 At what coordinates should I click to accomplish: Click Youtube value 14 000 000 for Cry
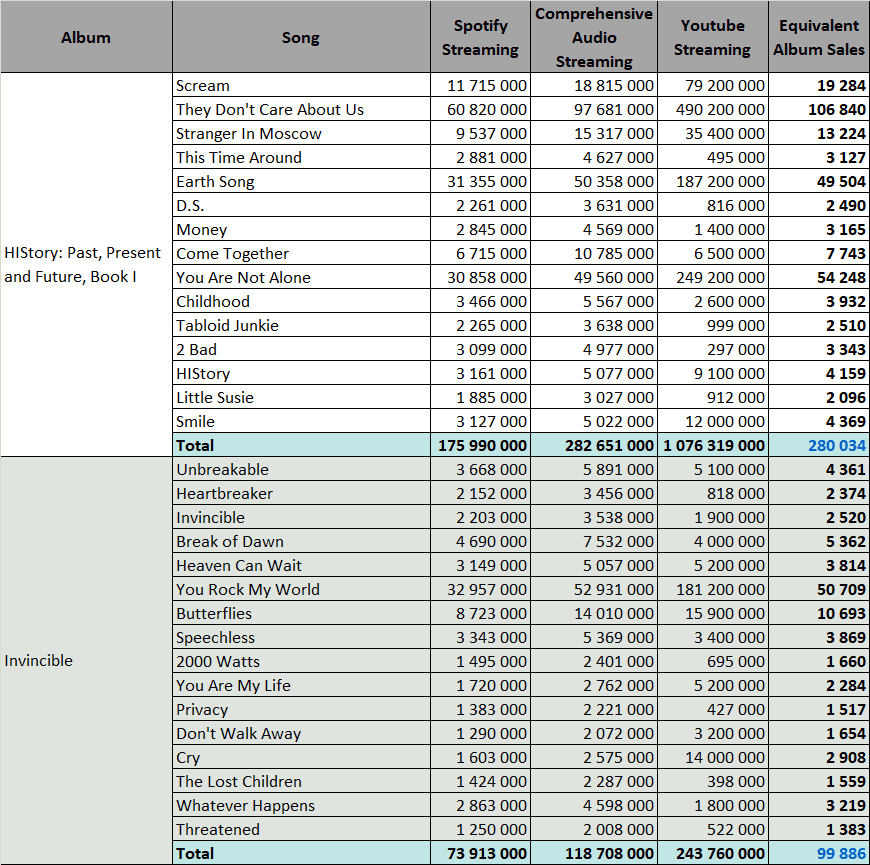tap(713, 757)
